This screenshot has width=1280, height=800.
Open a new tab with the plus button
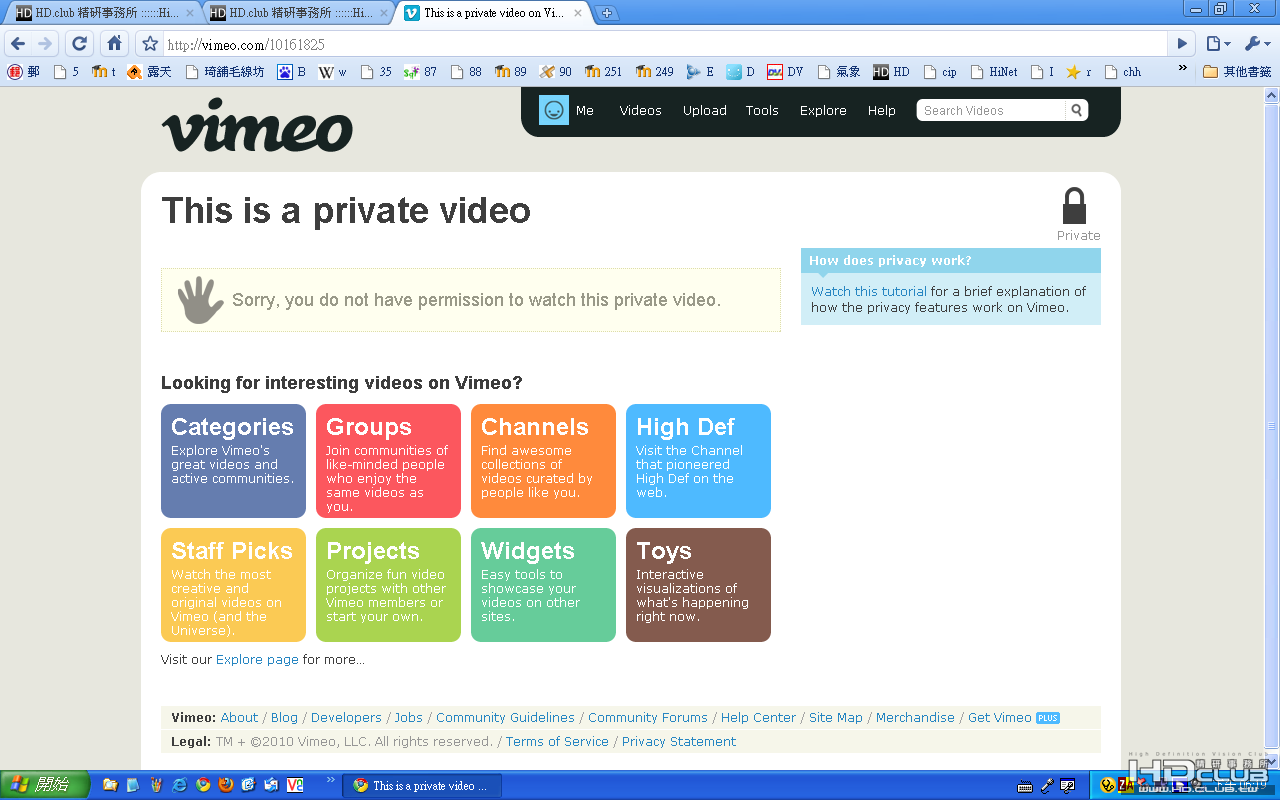tap(607, 13)
